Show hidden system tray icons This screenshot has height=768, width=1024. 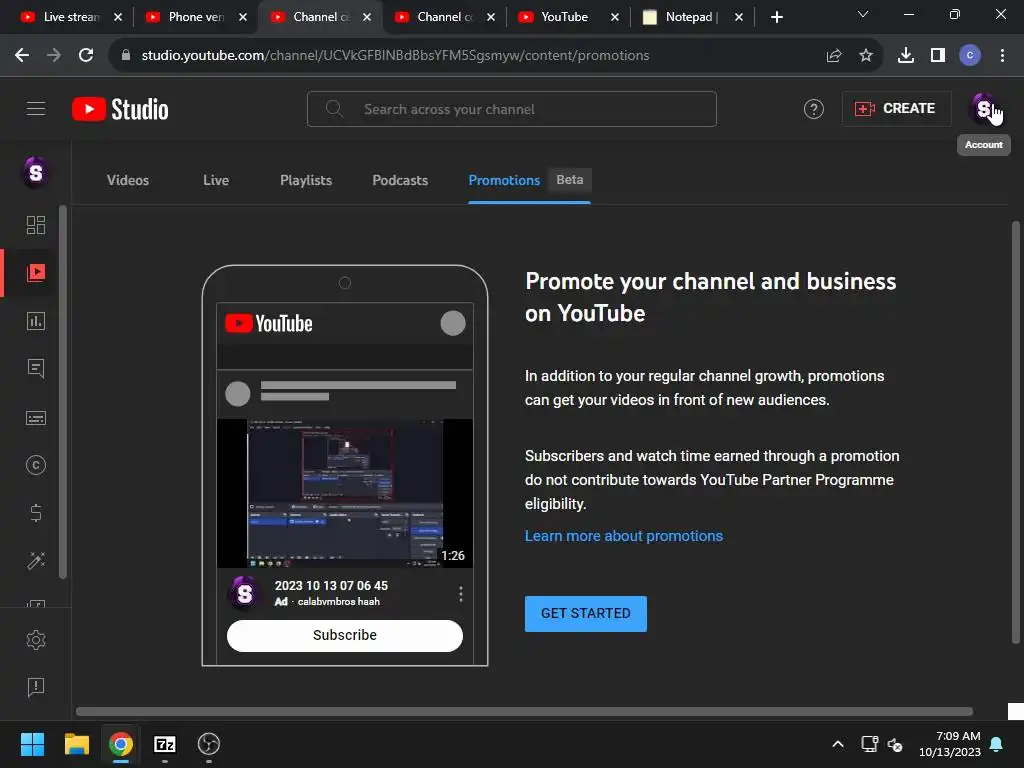click(838, 744)
